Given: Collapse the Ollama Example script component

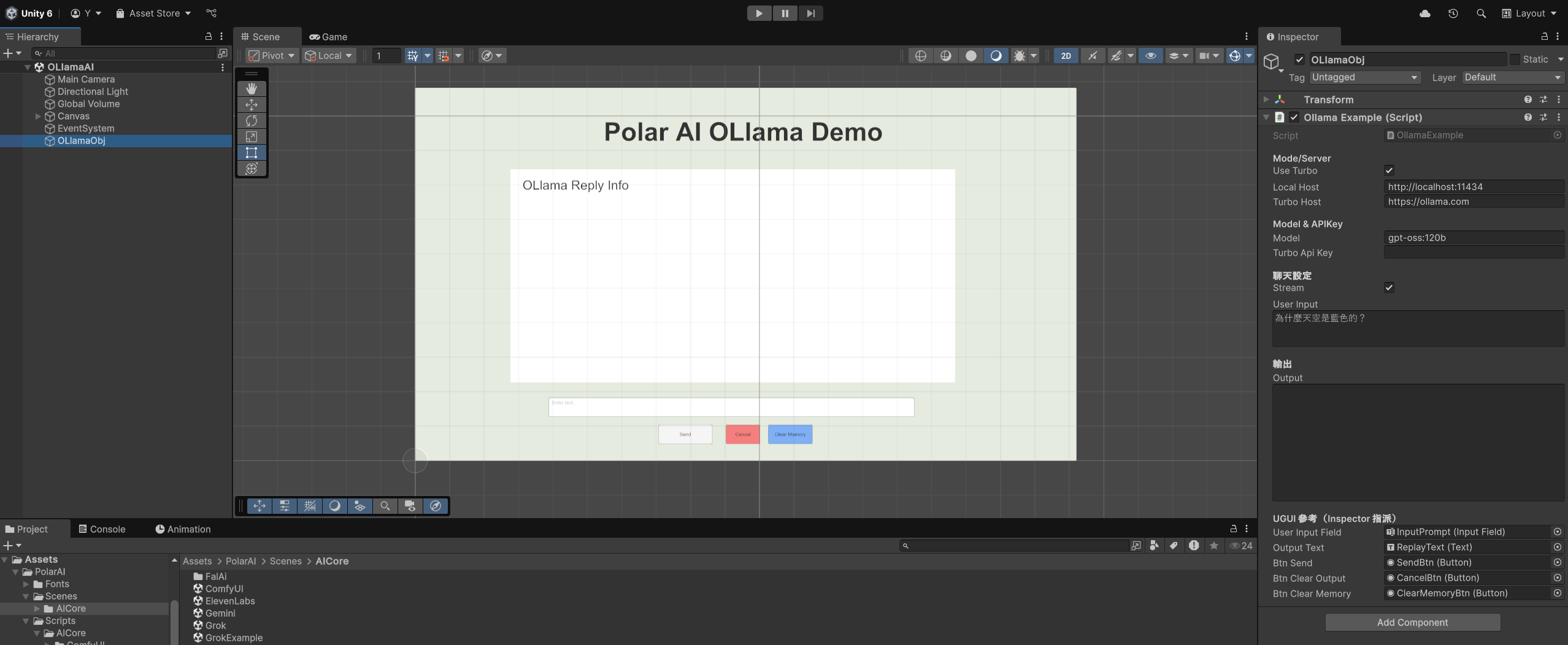Looking at the screenshot, I should [1266, 117].
